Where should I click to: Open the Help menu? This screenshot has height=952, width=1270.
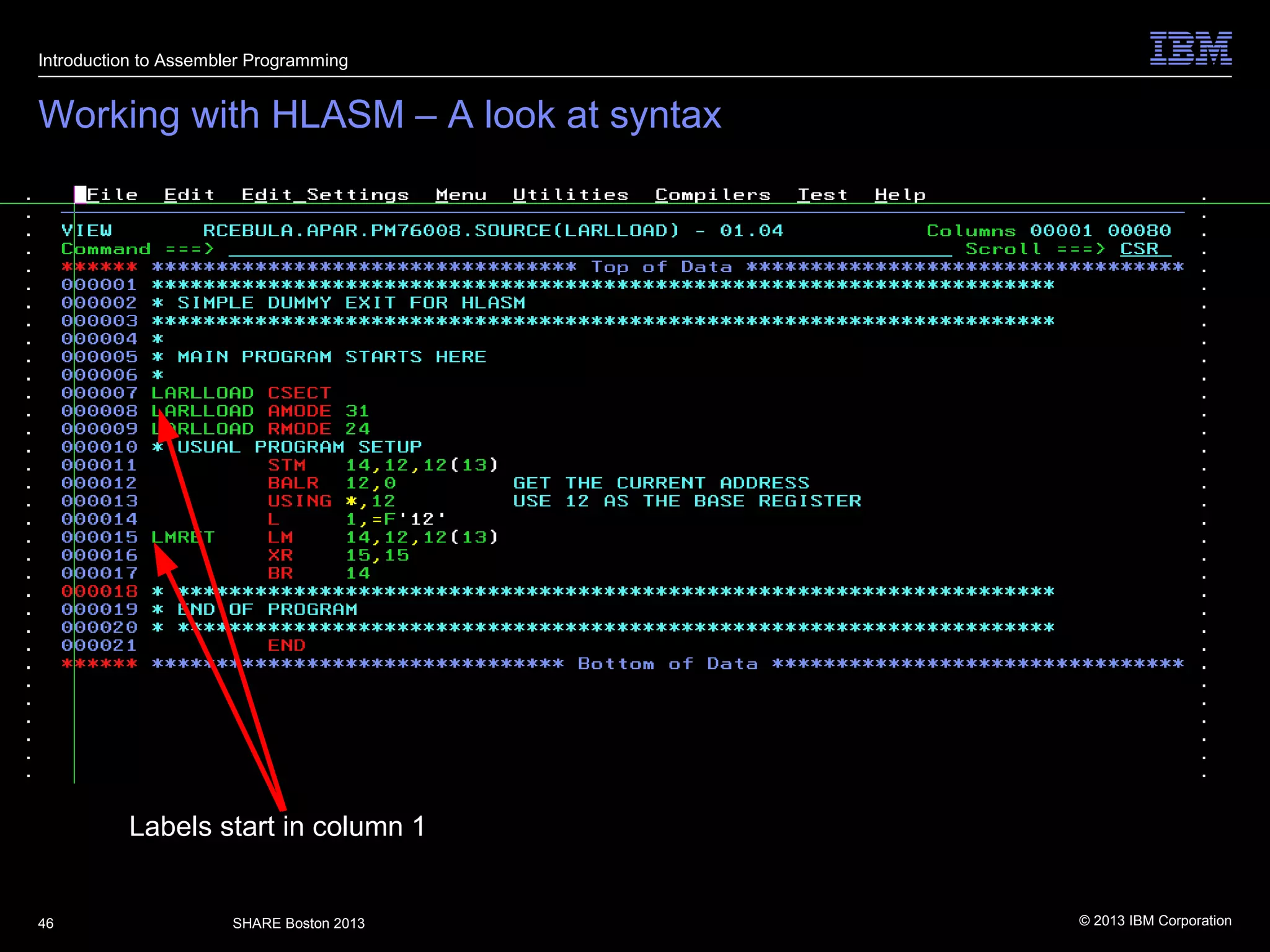[x=900, y=195]
